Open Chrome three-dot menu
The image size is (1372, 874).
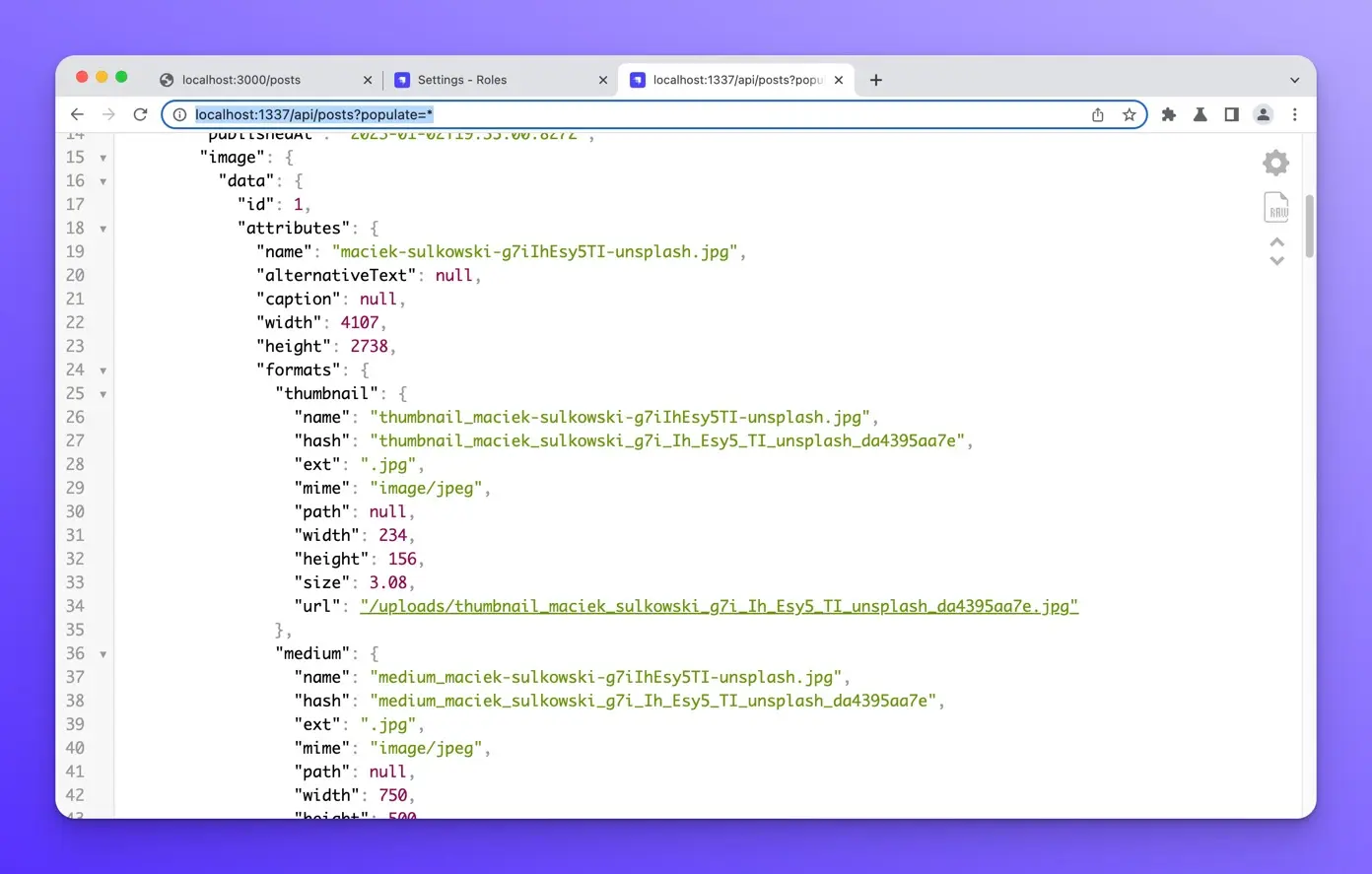(1295, 114)
